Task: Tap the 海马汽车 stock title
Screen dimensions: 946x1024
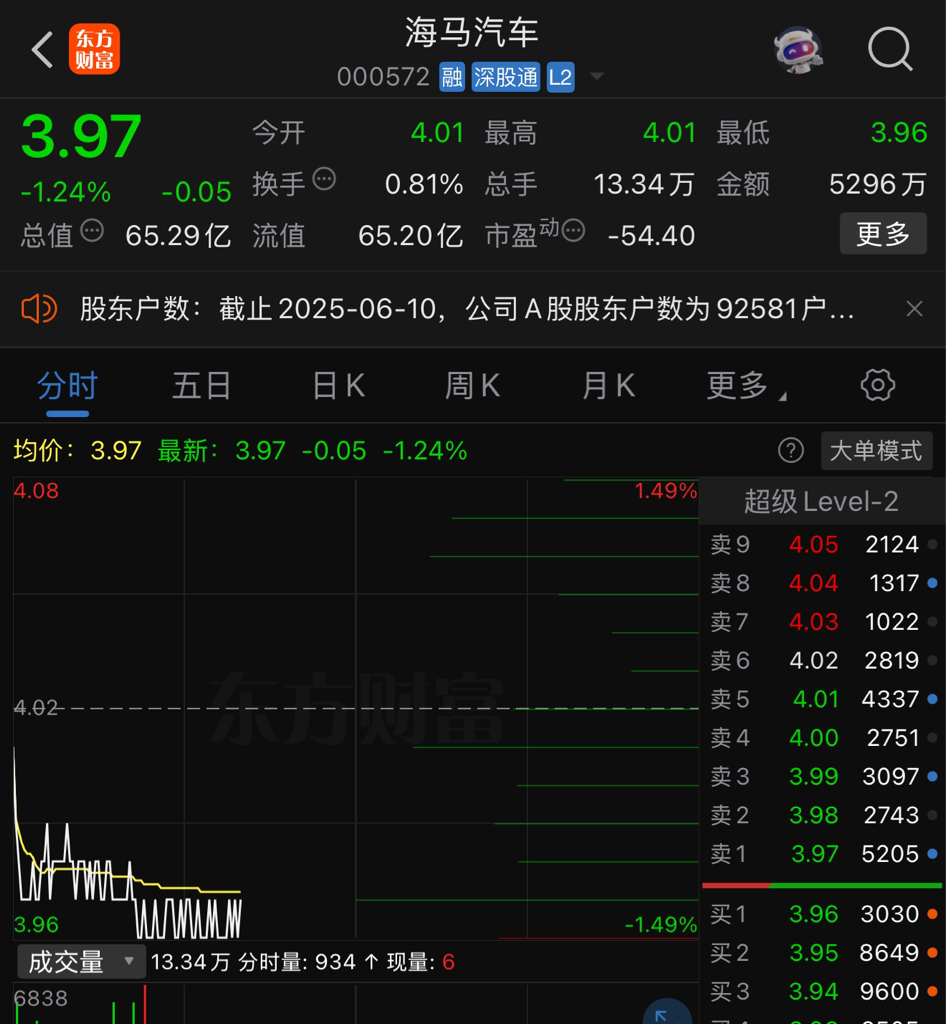Action: (x=471, y=32)
